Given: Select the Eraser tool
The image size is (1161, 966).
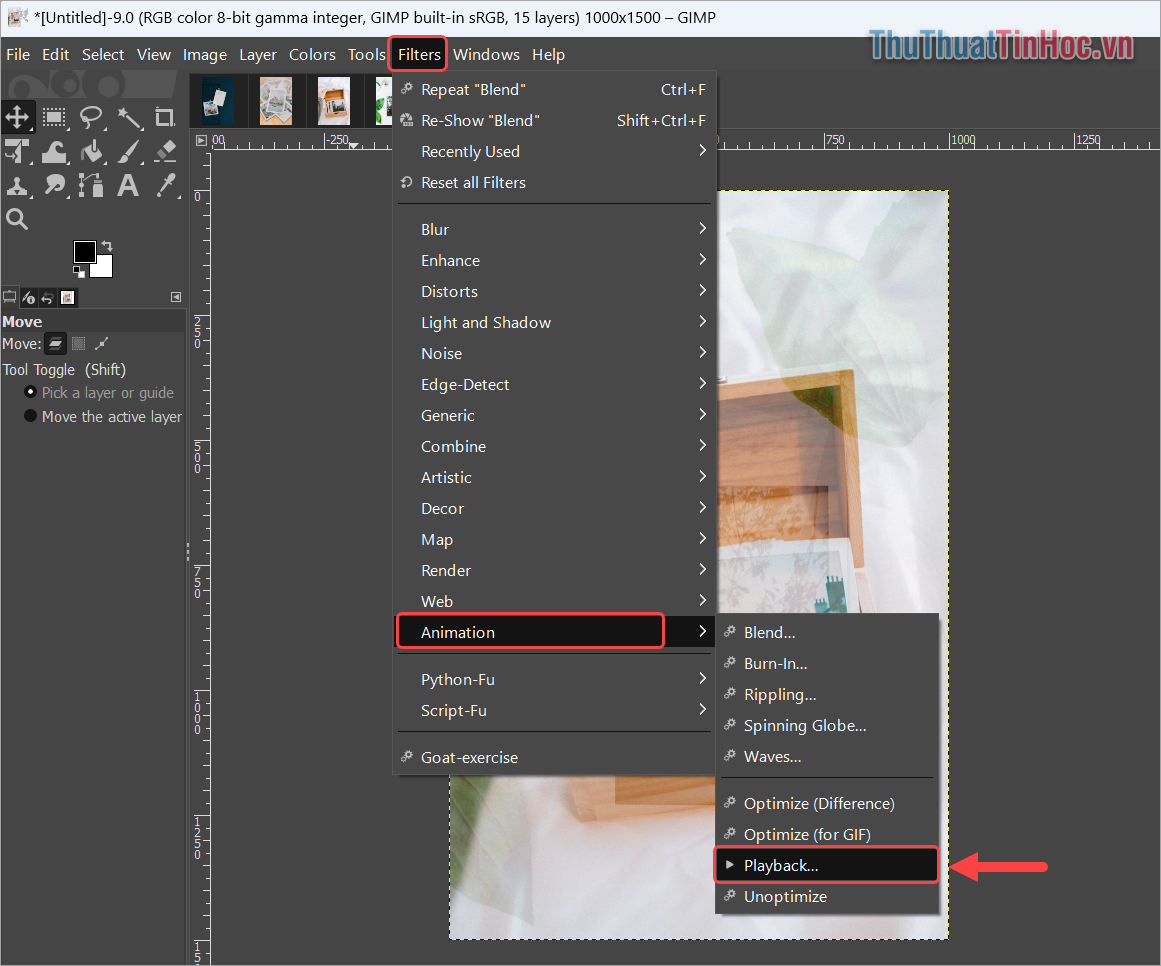Looking at the screenshot, I should click(165, 151).
